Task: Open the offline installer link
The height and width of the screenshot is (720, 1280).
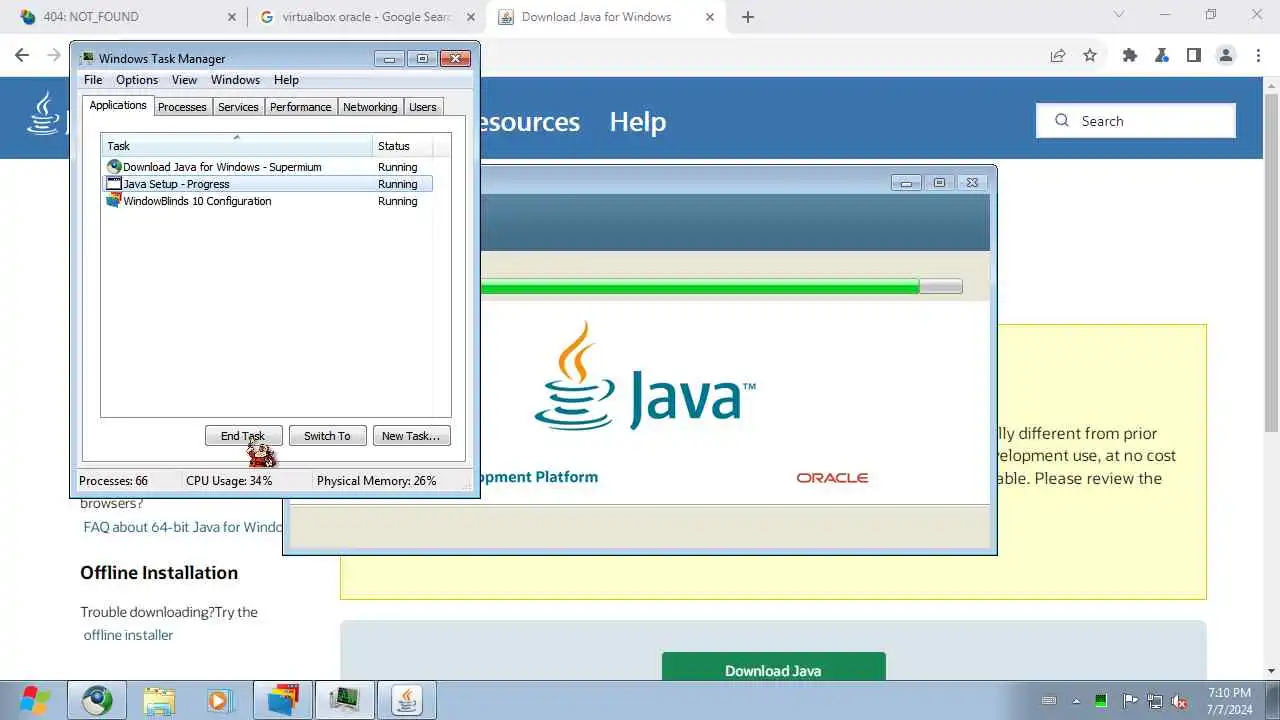Action: pos(128,635)
